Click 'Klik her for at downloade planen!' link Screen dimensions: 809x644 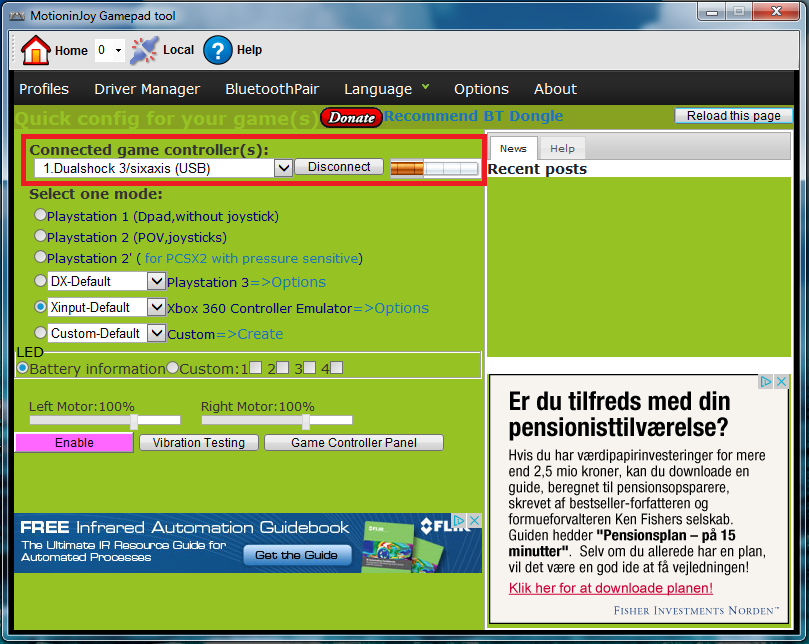(610, 588)
